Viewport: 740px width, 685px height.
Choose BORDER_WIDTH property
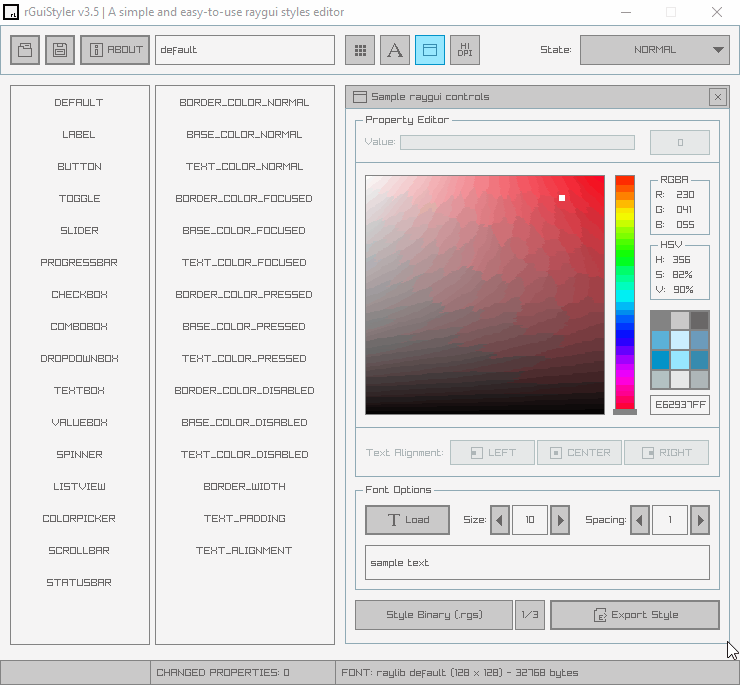244,486
